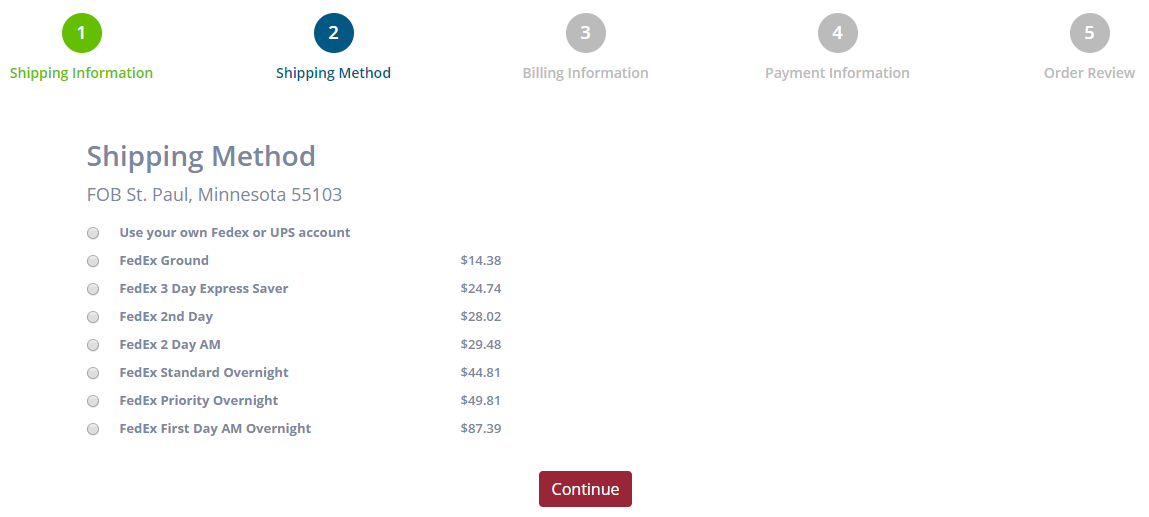Screen dimensions: 1149x517
Task: Choose the FedEx Ground radio button
Action: pos(93,261)
